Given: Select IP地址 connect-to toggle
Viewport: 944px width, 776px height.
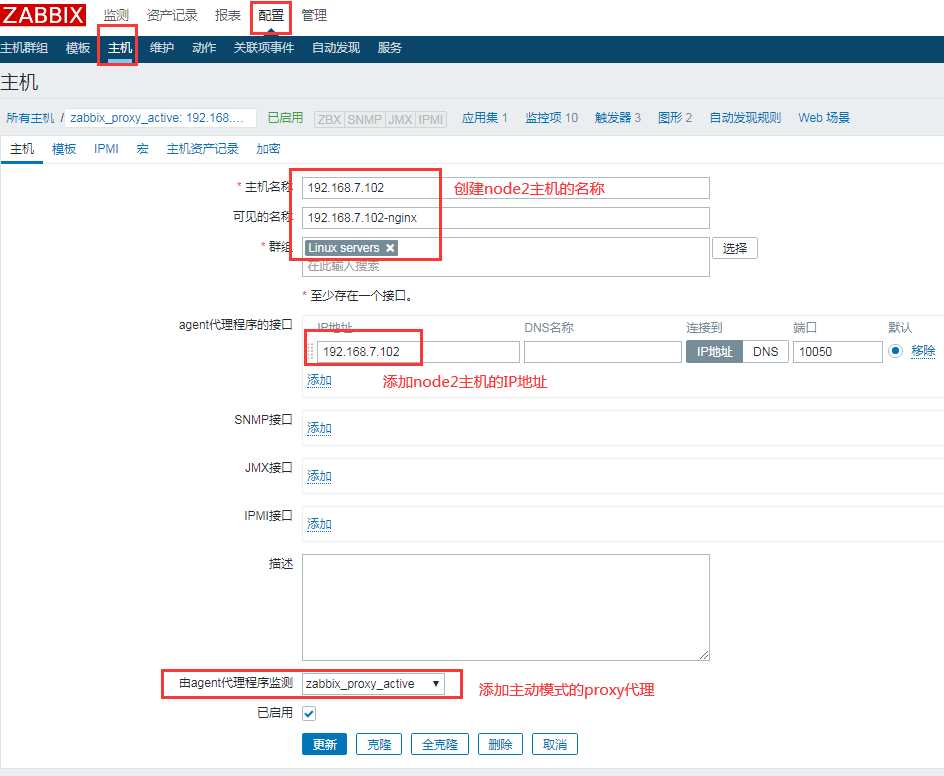Looking at the screenshot, I should coord(715,352).
